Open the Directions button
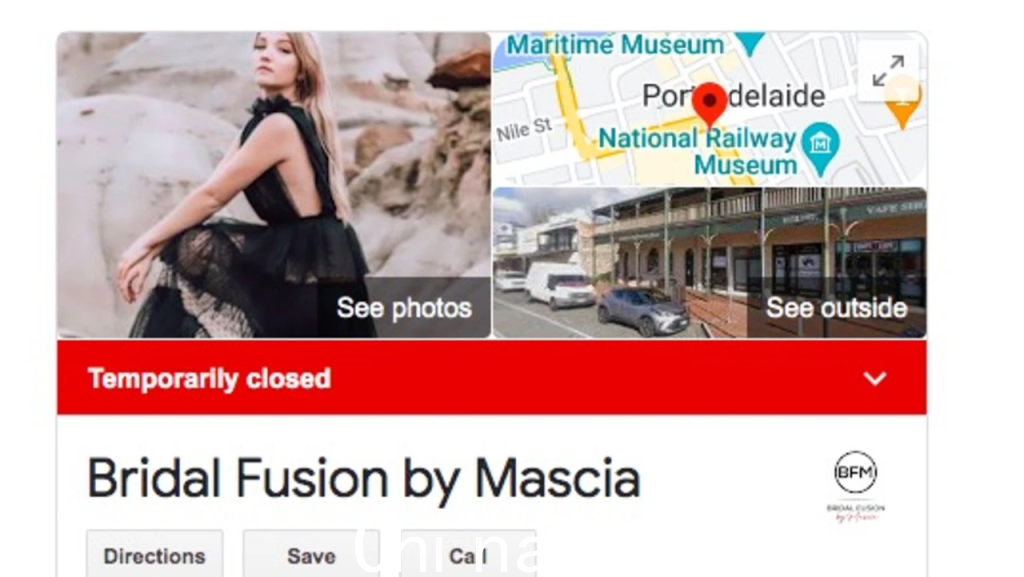The height and width of the screenshot is (577, 1024). pyautogui.click(x=155, y=554)
